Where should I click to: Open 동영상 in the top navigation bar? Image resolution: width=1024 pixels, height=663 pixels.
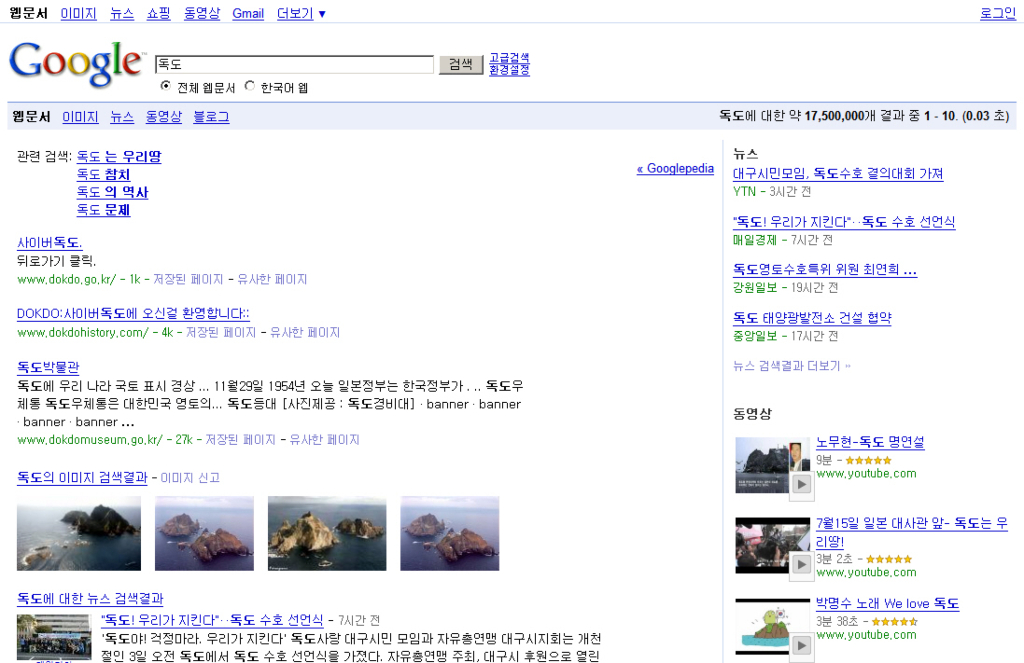(x=202, y=13)
